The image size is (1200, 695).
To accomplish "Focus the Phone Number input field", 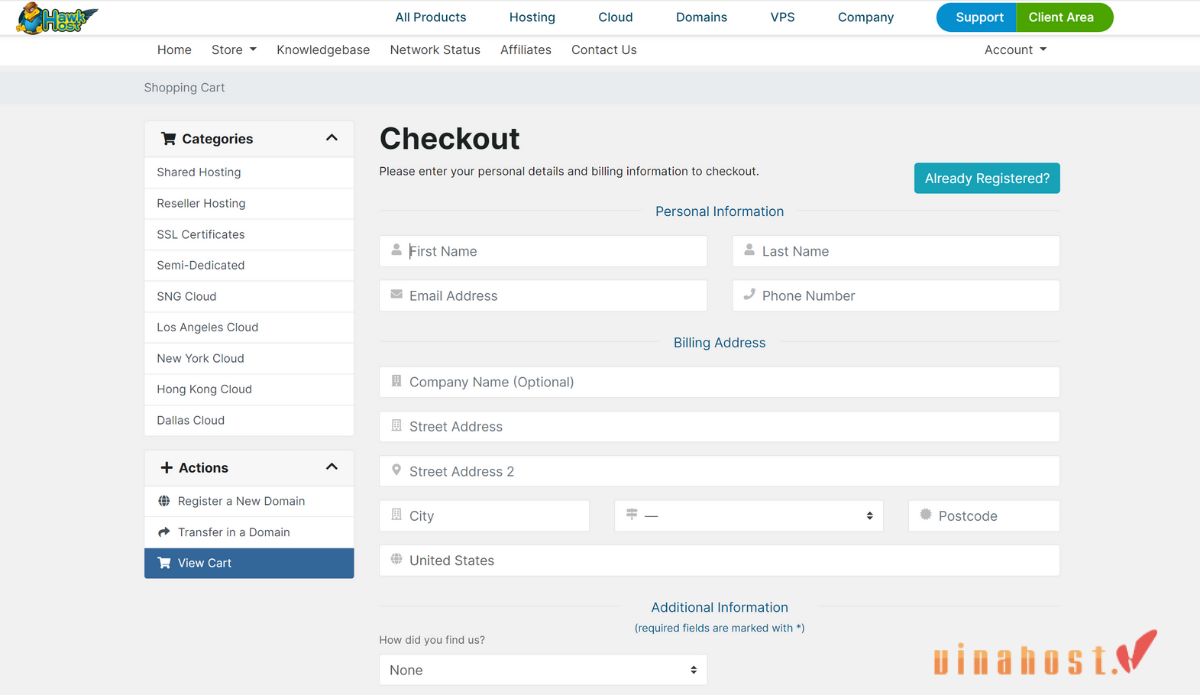I will click(x=896, y=295).
